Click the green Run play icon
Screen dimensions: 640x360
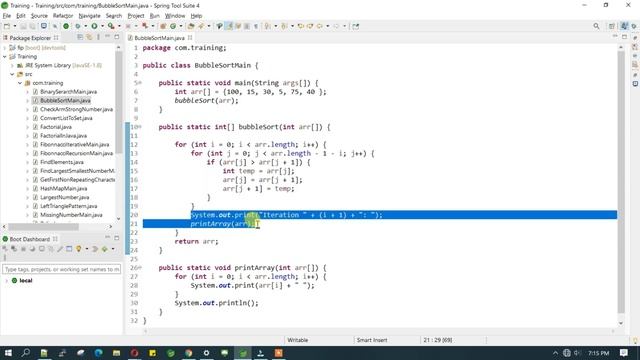(x=94, y=26)
